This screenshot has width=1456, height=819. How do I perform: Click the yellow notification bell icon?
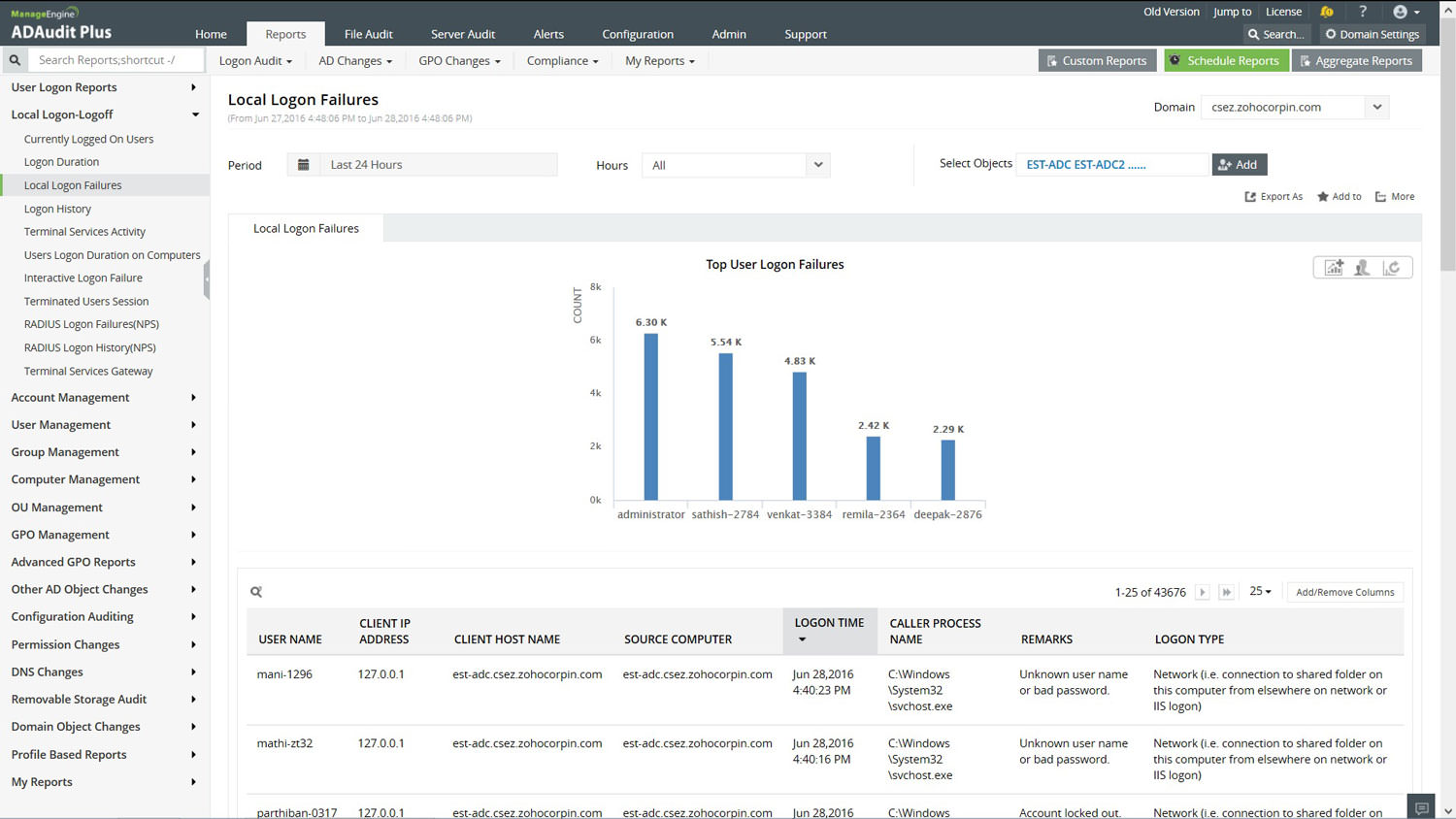1326,12
